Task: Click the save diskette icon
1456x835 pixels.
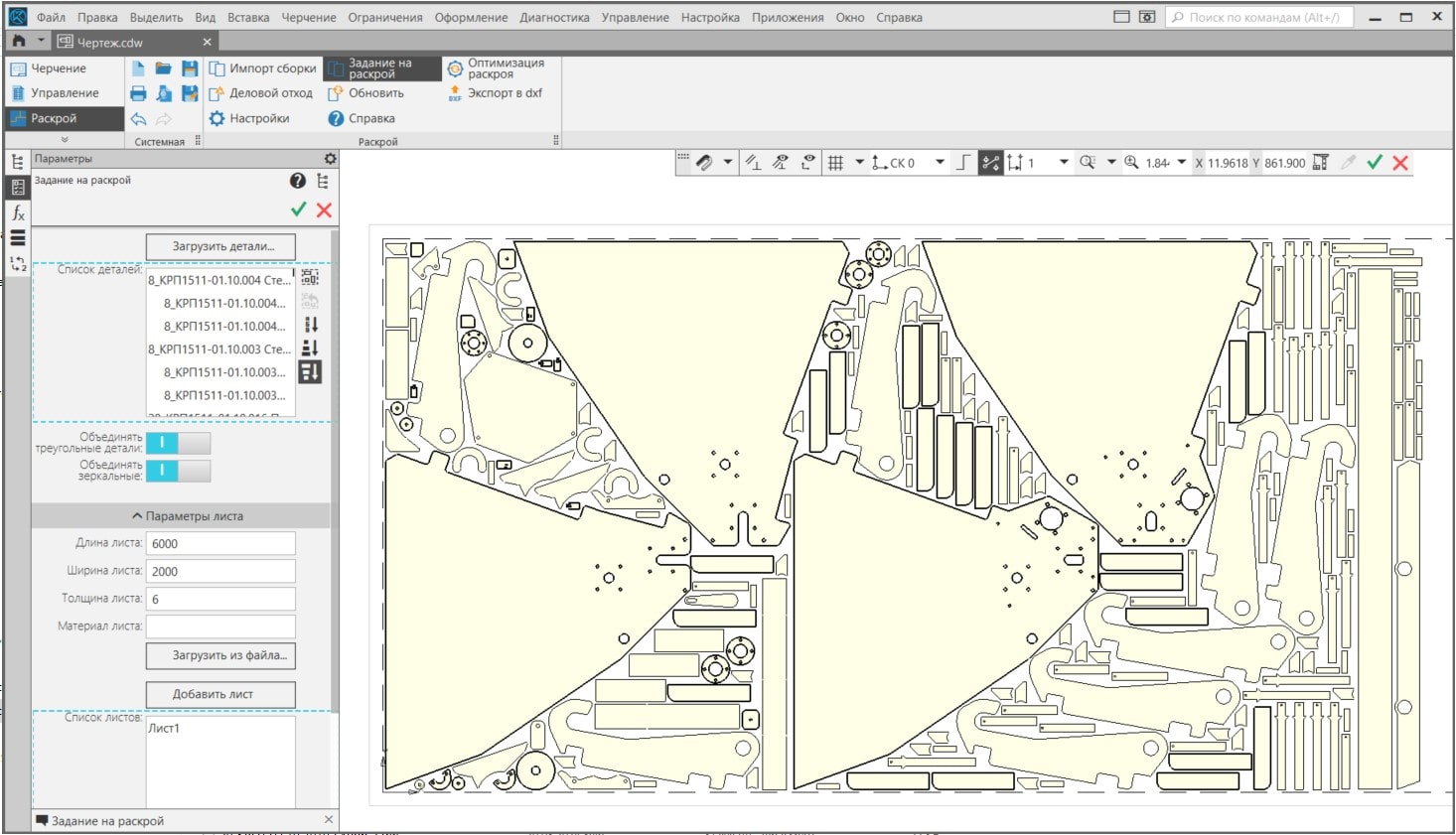Action: 190,69
